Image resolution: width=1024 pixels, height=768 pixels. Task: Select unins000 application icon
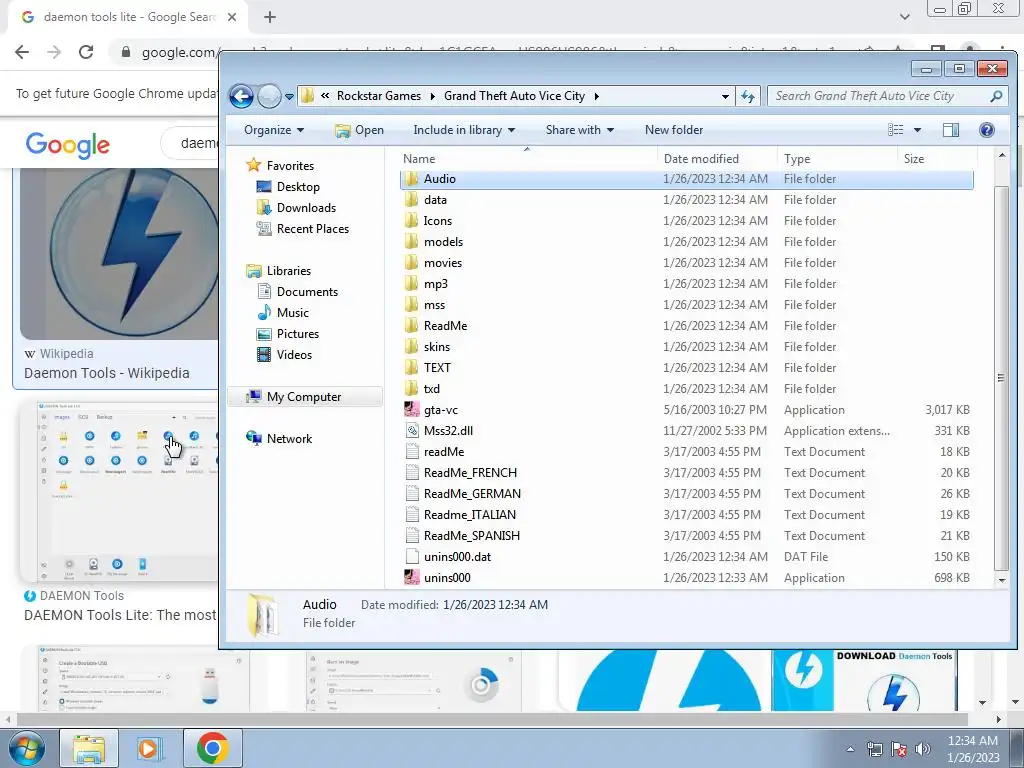pos(411,577)
